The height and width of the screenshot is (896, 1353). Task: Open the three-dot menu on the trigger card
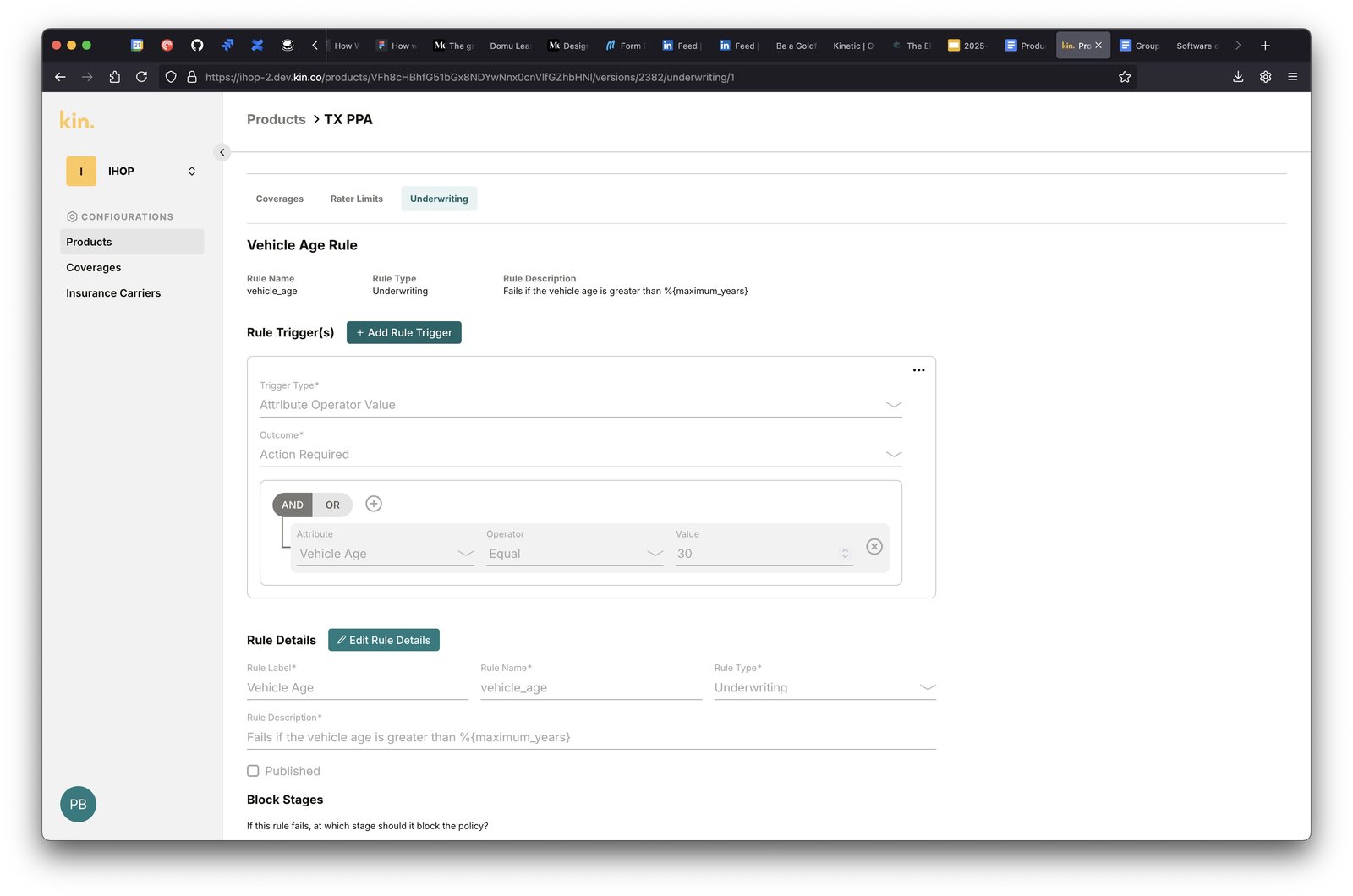click(x=918, y=370)
